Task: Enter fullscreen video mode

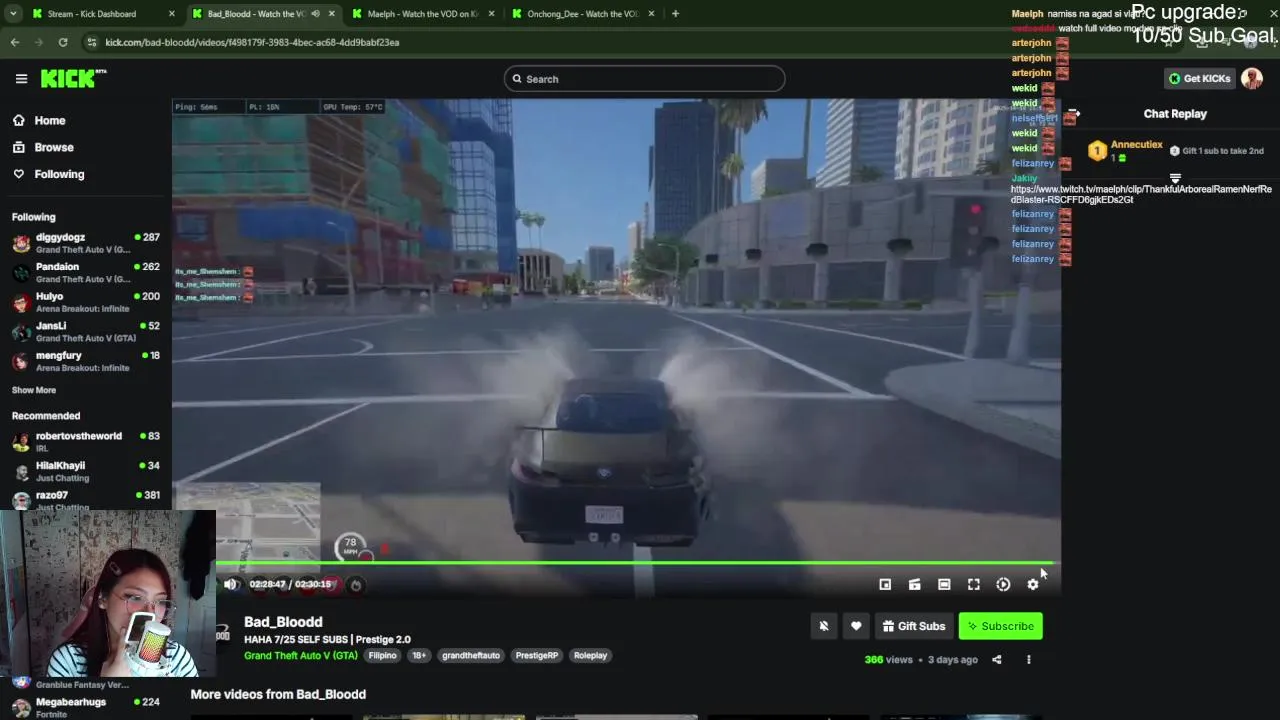Action: pos(974,584)
